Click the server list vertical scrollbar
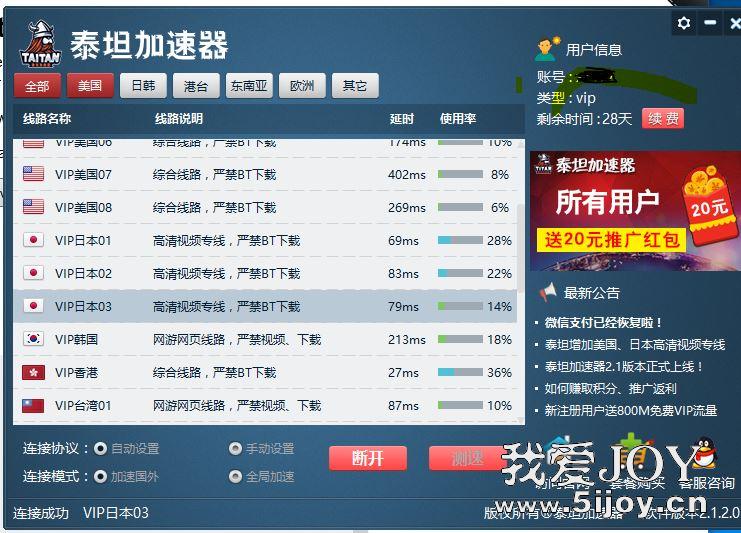 (521, 248)
